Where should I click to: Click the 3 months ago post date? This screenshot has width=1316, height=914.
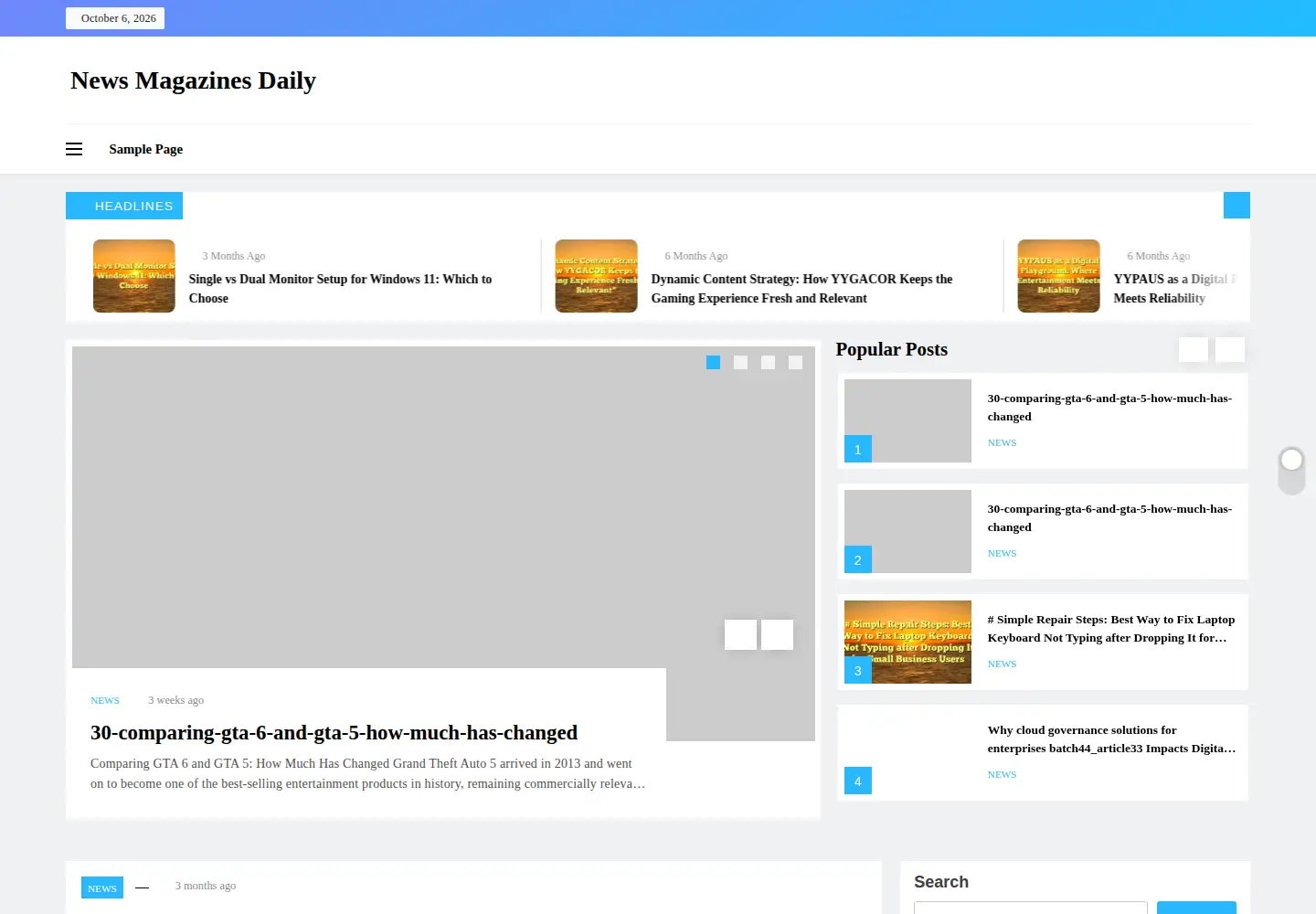(206, 886)
